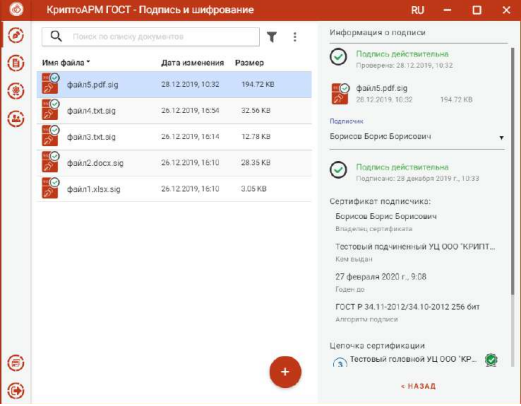Click the search magnifier icon
Image resolution: width=521 pixels, height=406 pixels.
56,36
